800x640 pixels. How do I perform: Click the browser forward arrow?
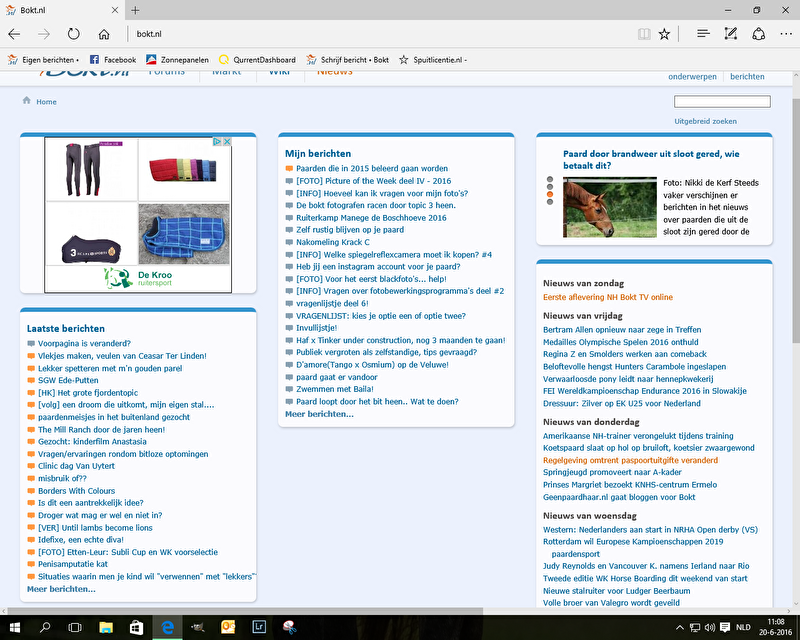click(44, 34)
